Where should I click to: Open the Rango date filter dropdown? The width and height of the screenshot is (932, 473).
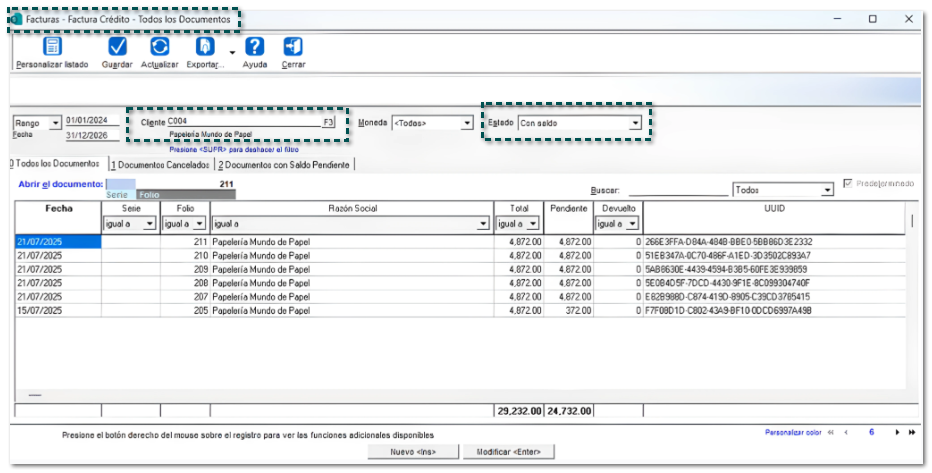point(54,123)
